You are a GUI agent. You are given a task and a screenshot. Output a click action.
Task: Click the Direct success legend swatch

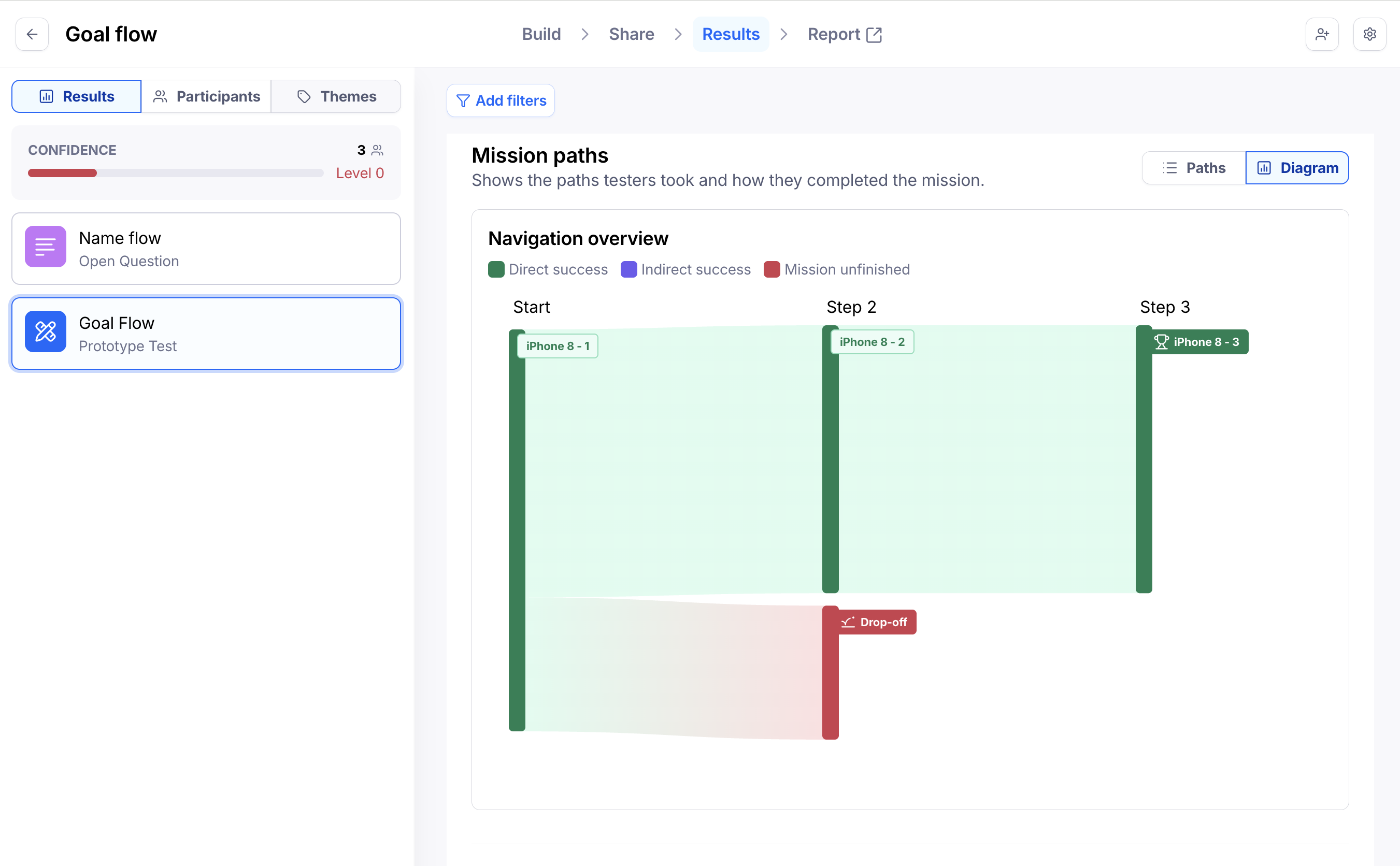tap(496, 270)
